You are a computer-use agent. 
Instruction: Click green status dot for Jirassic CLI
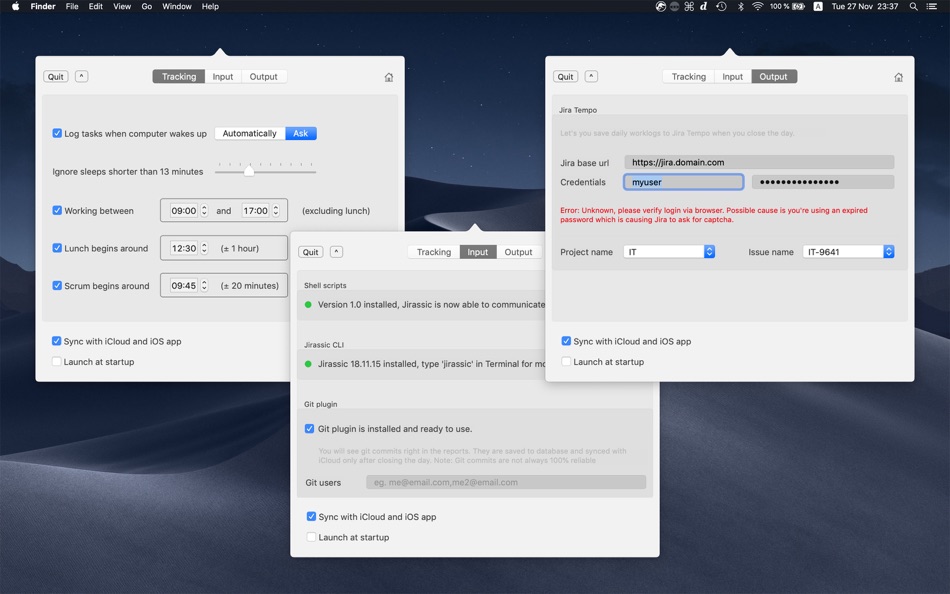308,364
